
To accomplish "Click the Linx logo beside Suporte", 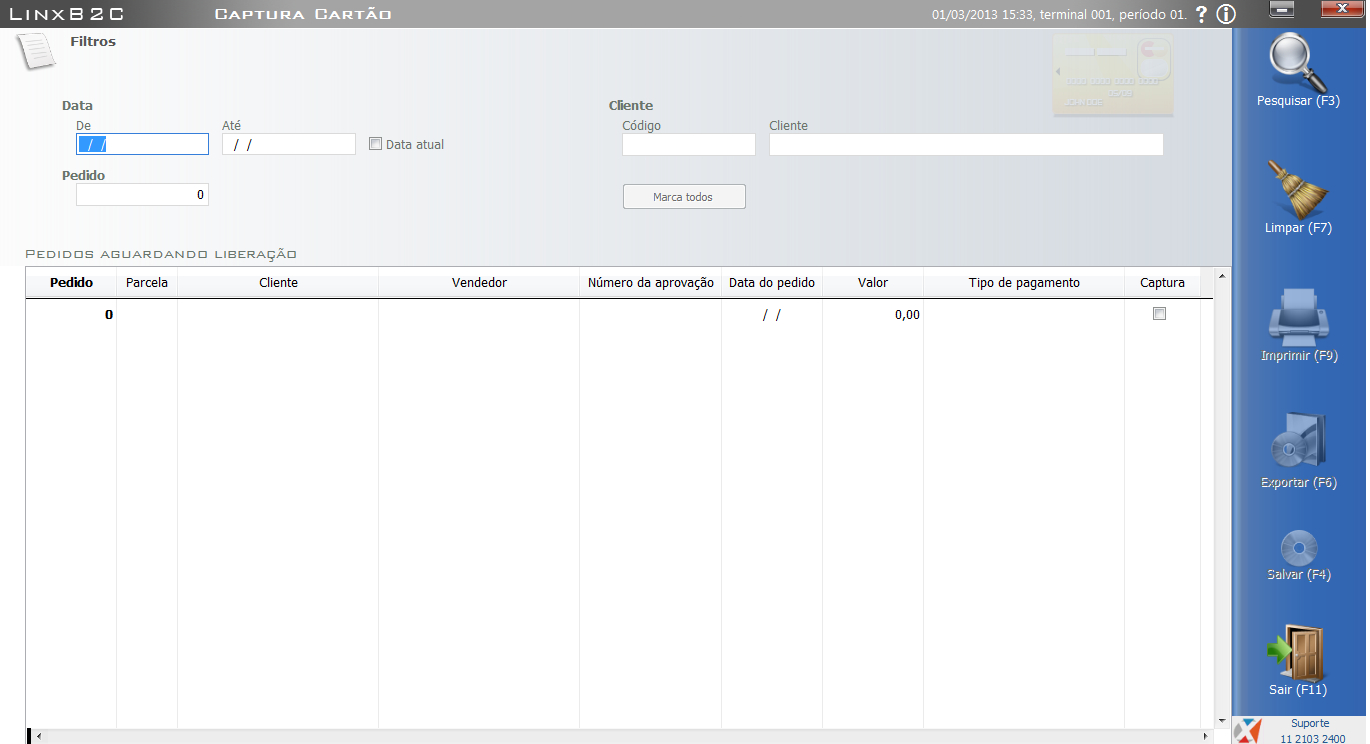I will point(1248,731).
